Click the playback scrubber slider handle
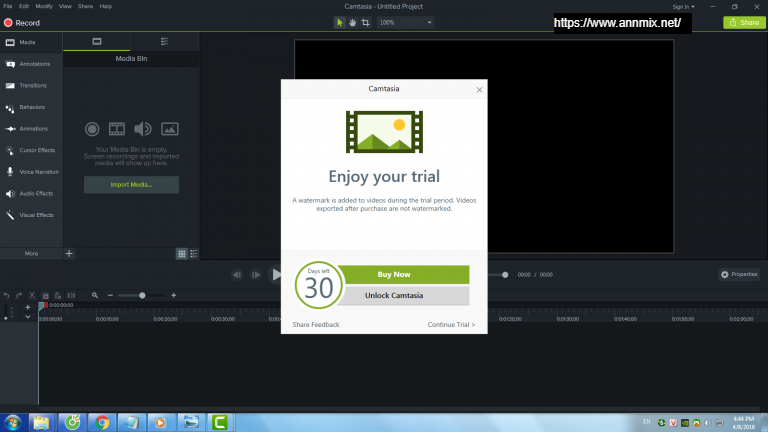768x432 pixels. pyautogui.click(x=505, y=275)
